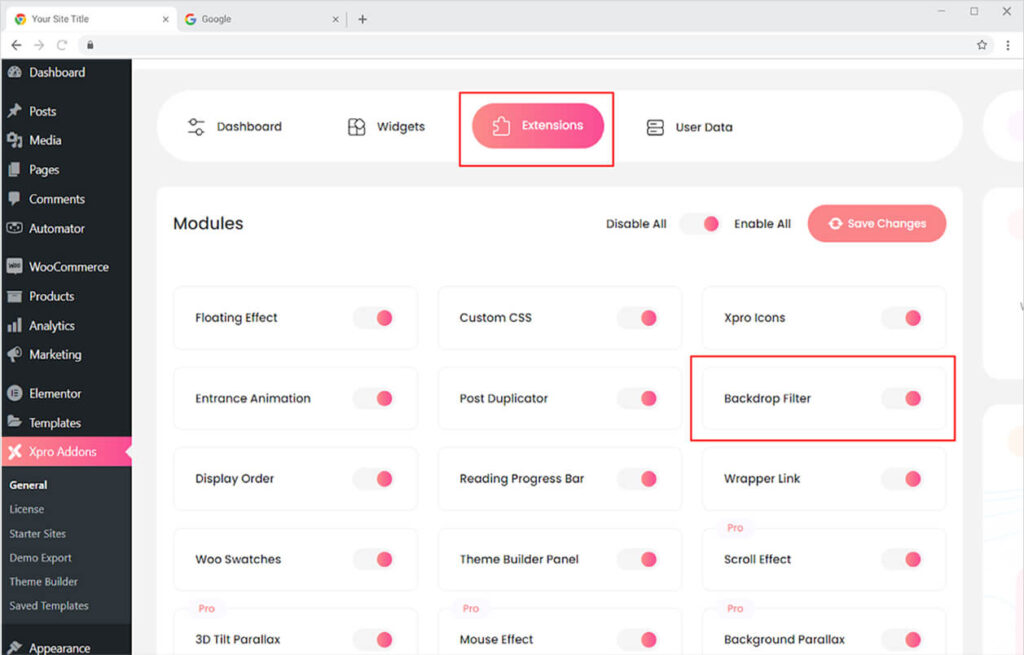
Task: Open a new browser tab
Action: (362, 19)
